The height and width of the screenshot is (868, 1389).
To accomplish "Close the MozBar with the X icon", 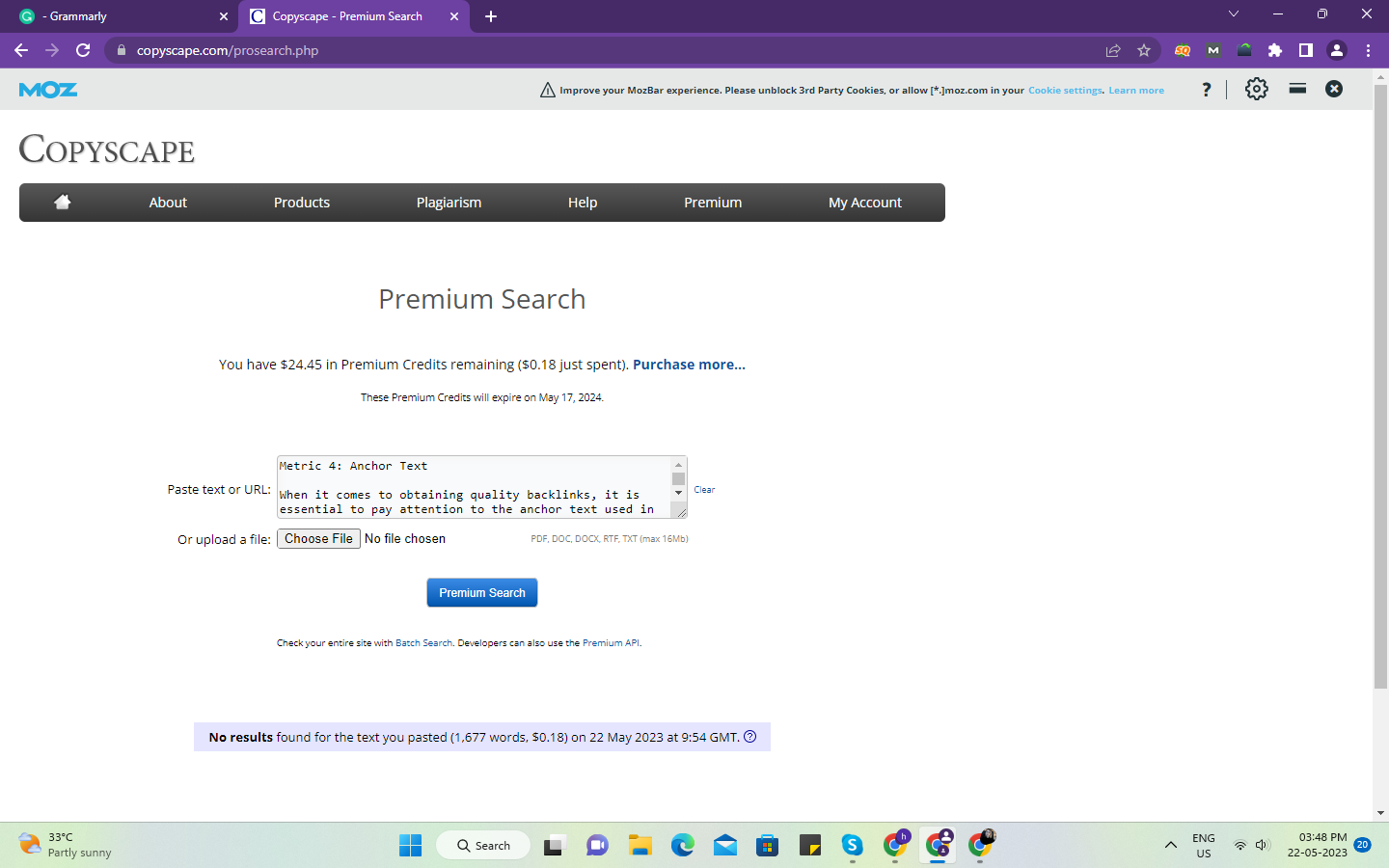I will [1334, 89].
